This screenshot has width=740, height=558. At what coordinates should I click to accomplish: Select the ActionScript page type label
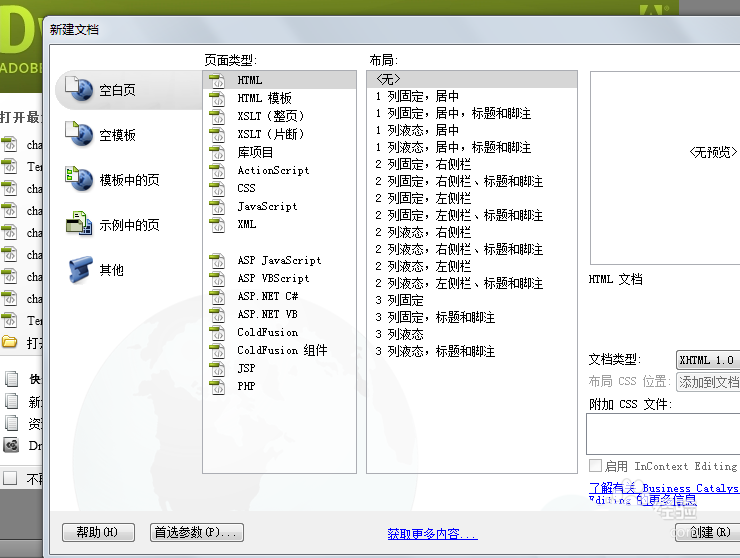point(273,170)
